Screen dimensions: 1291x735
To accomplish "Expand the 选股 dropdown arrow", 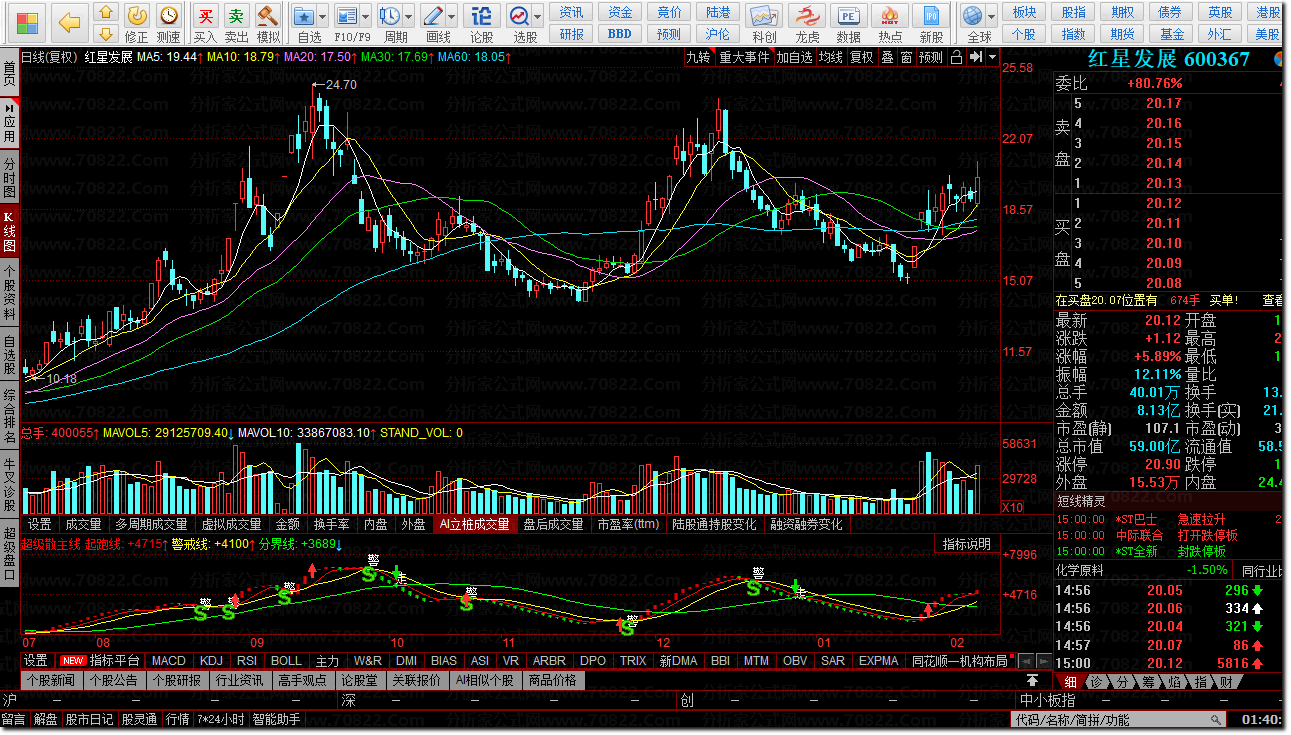I will point(538,17).
